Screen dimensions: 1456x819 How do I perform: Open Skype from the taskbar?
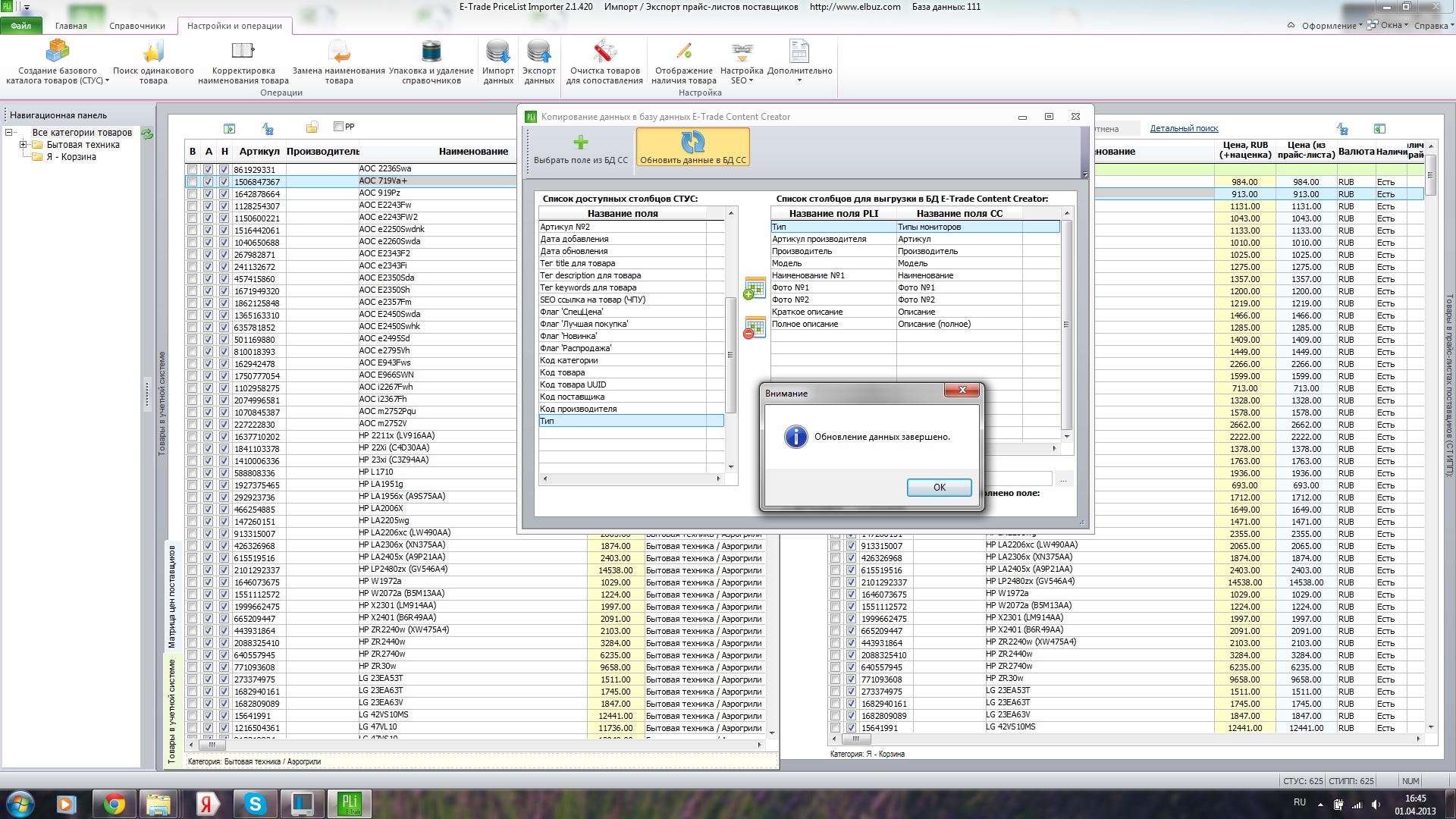(256, 804)
